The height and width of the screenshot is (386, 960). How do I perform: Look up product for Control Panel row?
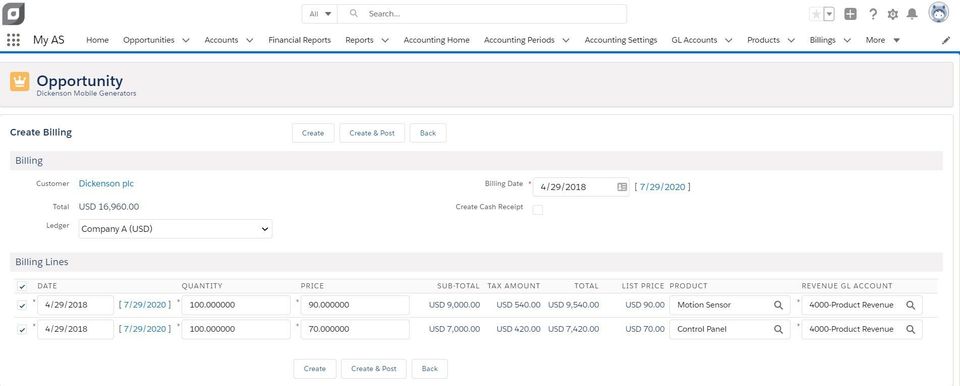point(778,329)
